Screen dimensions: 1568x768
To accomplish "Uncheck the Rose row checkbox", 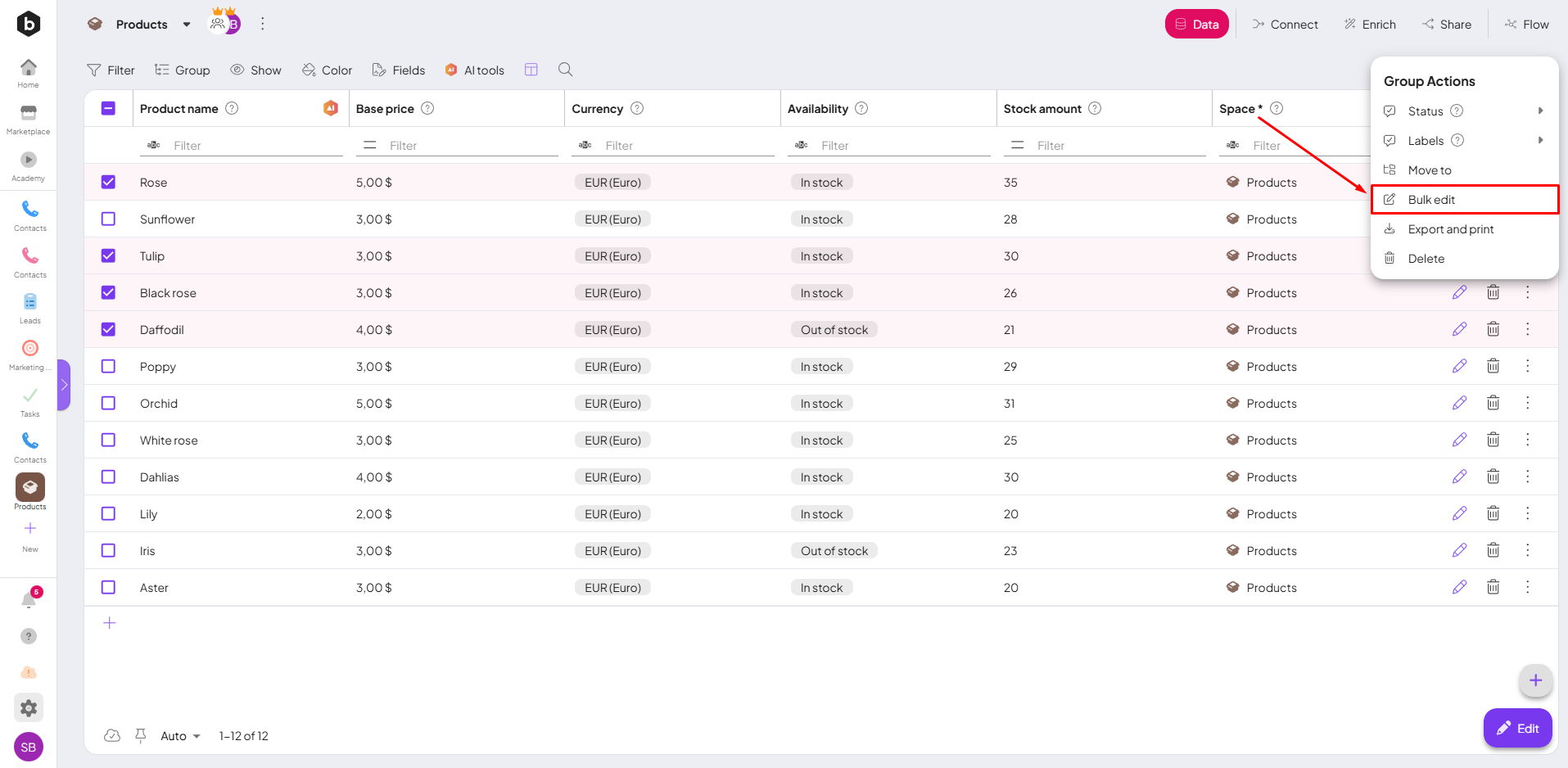I will click(108, 183).
